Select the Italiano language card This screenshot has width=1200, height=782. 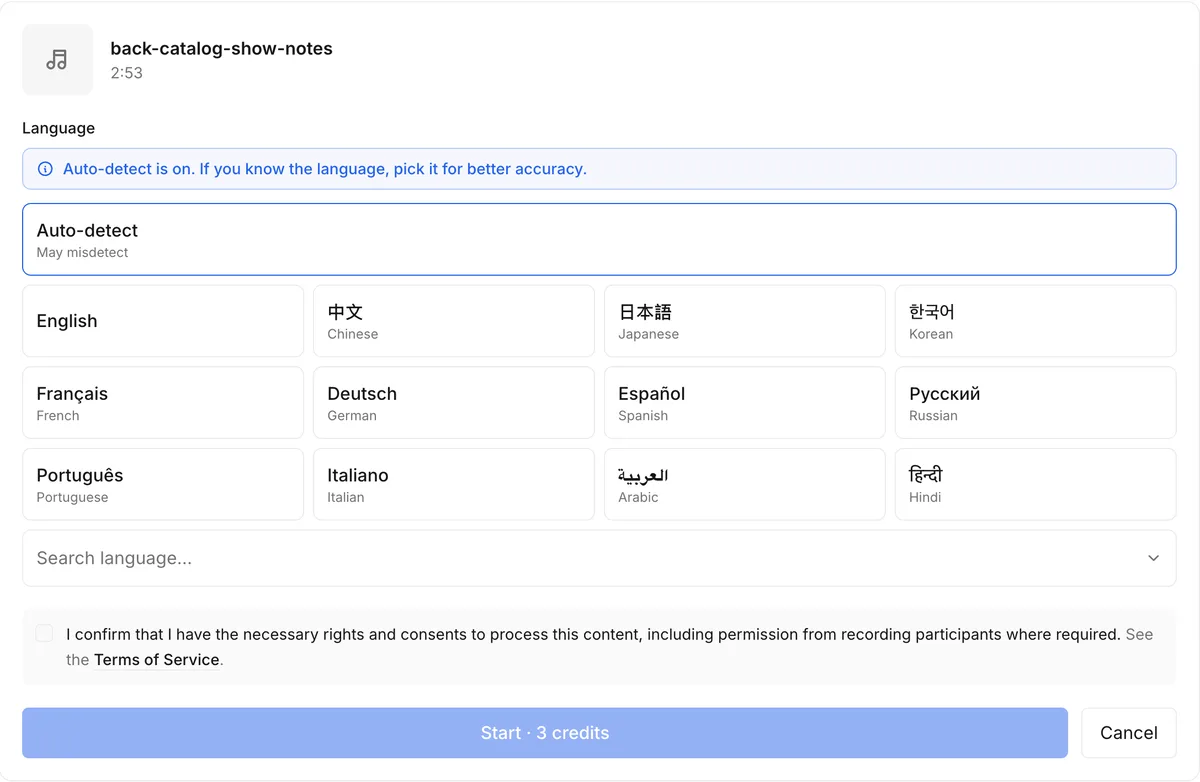point(454,484)
